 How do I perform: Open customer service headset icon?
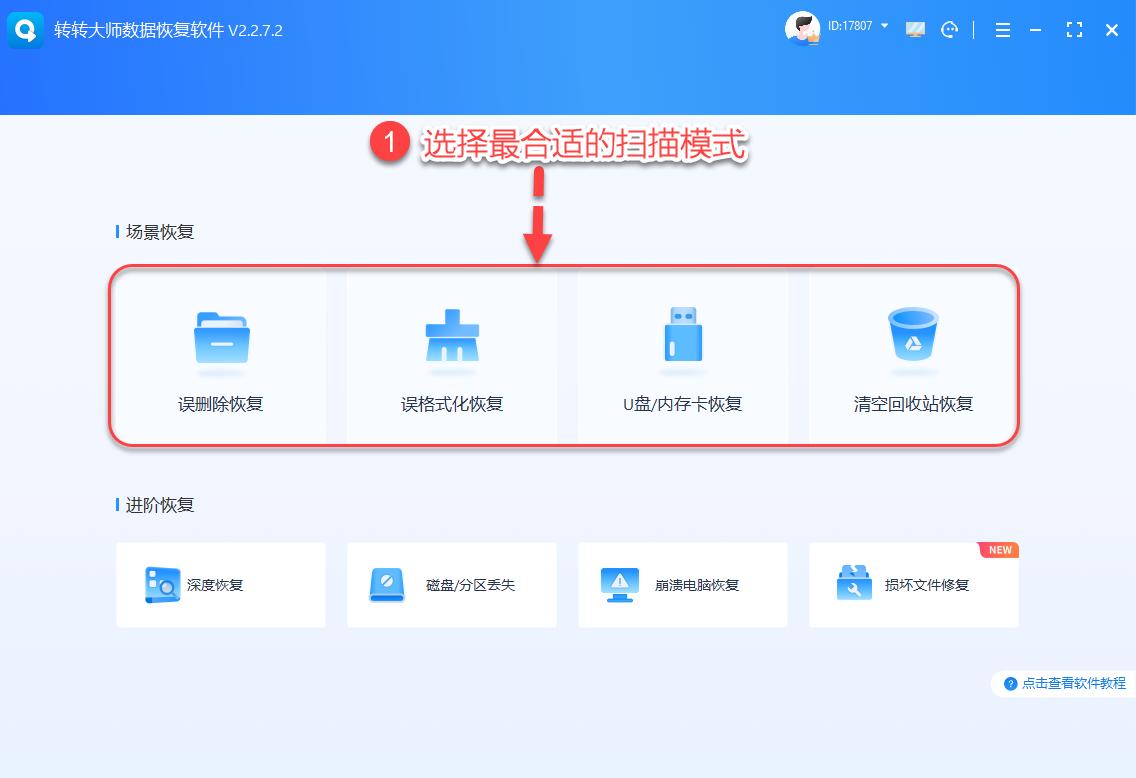[949, 30]
